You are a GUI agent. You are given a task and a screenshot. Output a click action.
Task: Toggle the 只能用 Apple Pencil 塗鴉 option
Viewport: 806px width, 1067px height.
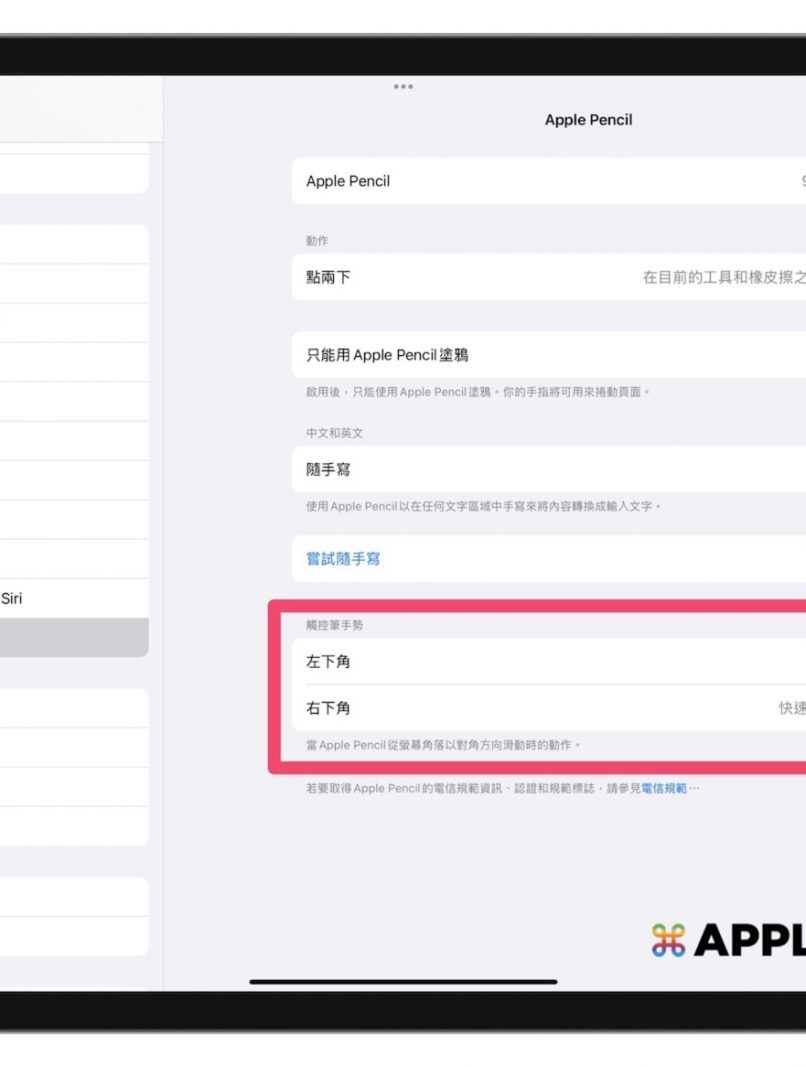pos(548,355)
